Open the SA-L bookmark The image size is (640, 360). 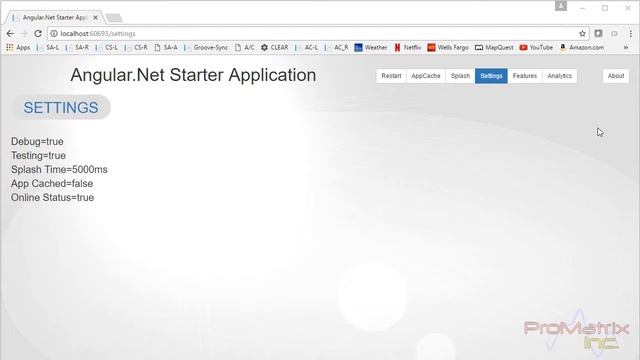coord(48,47)
